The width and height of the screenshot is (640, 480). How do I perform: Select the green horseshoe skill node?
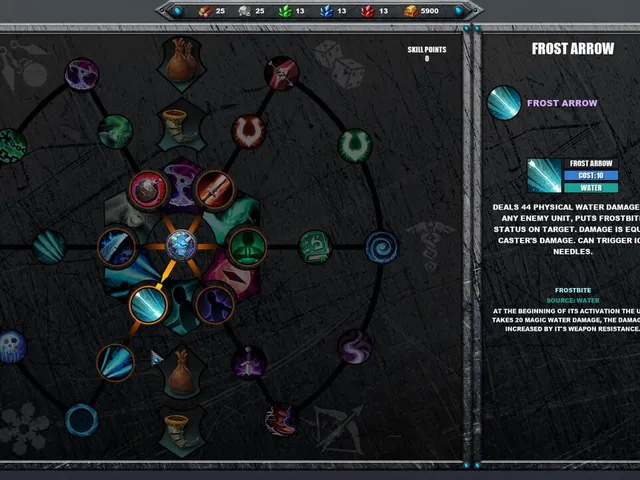[x=355, y=145]
